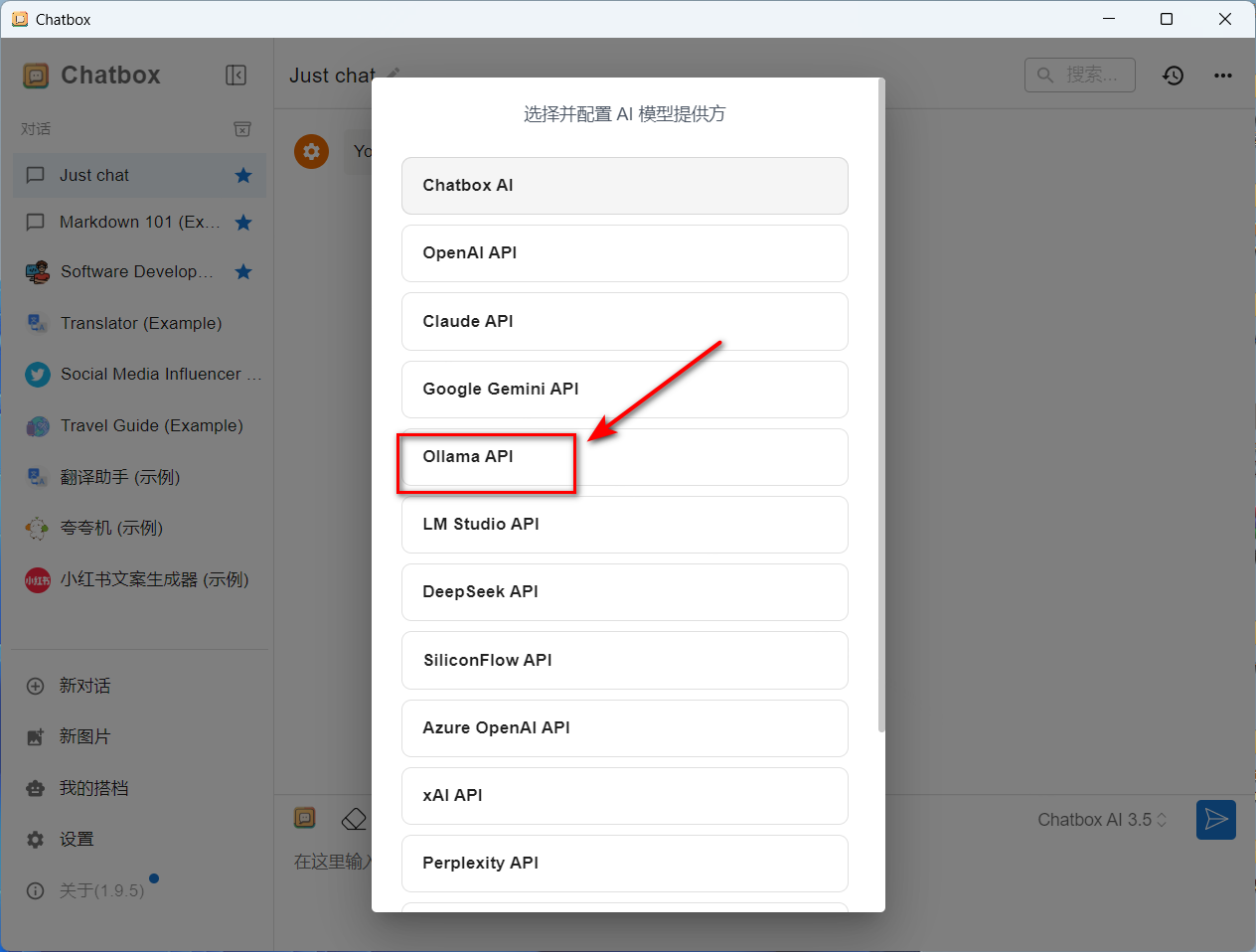The width and height of the screenshot is (1256, 952).
Task: Click the Translator (Example) avatar icon
Action: coord(37,323)
